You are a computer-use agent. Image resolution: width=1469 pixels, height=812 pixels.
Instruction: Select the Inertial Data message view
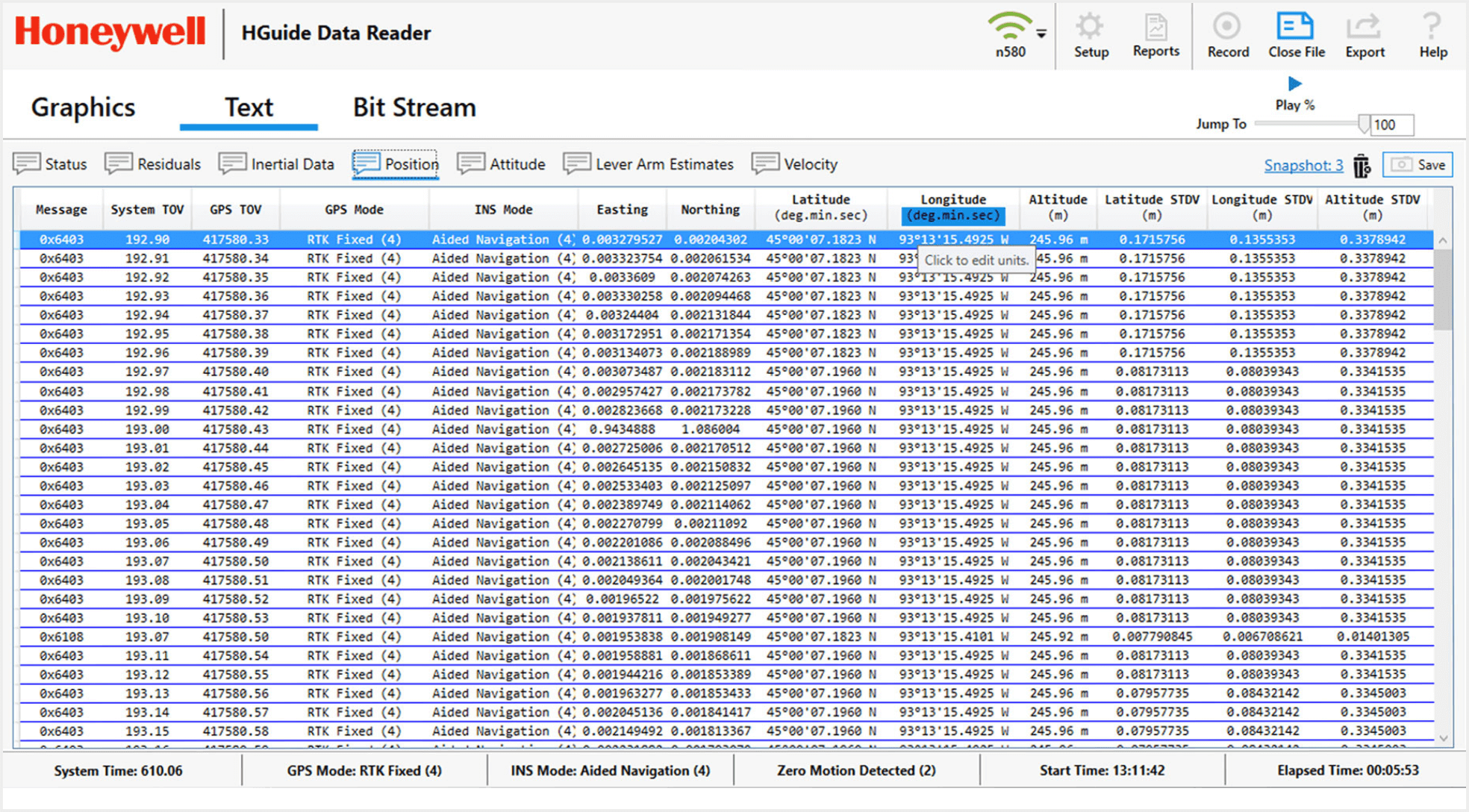click(x=276, y=164)
